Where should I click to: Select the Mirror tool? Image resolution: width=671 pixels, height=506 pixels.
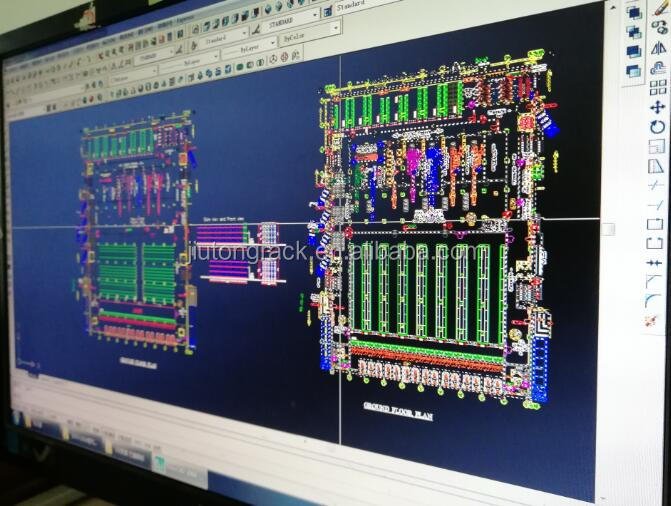tap(659, 48)
